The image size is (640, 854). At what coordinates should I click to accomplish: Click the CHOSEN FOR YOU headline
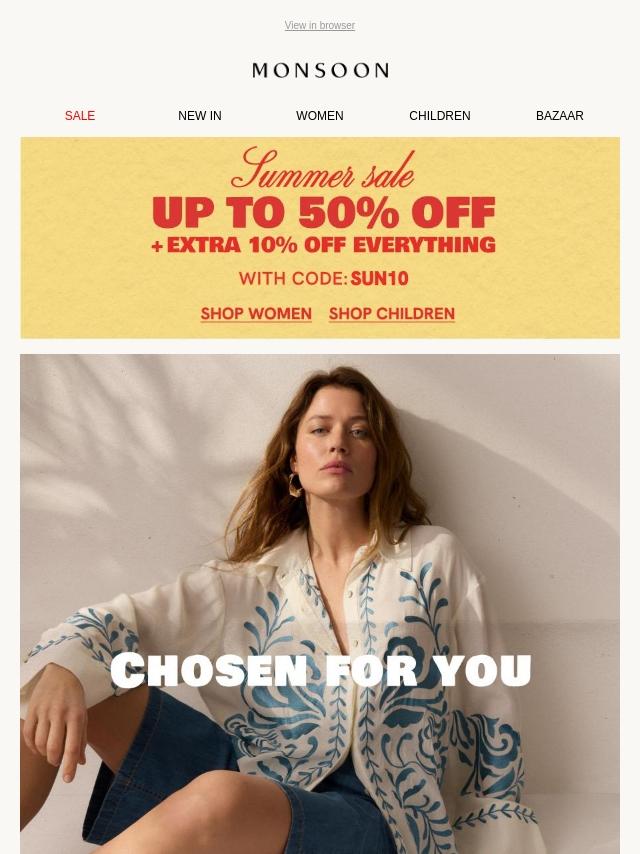point(320,670)
